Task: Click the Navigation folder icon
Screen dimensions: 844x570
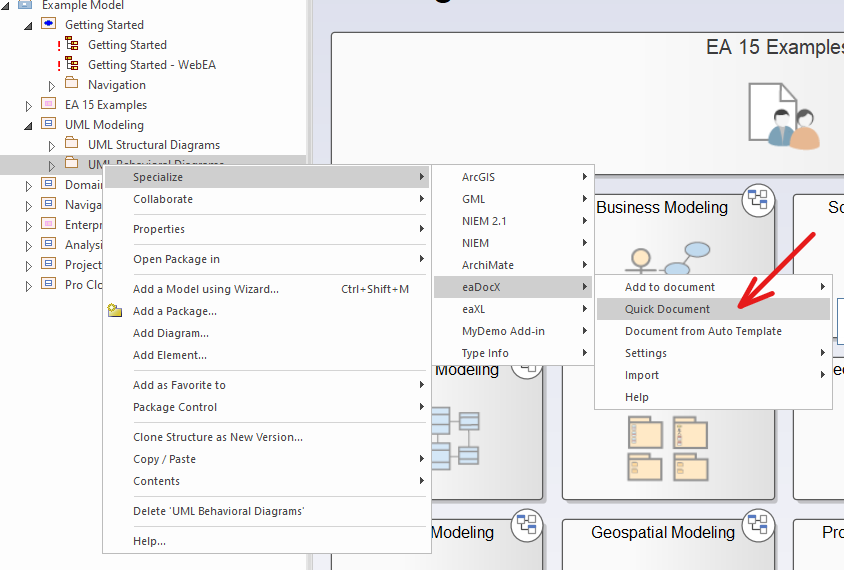Action: coord(72,83)
